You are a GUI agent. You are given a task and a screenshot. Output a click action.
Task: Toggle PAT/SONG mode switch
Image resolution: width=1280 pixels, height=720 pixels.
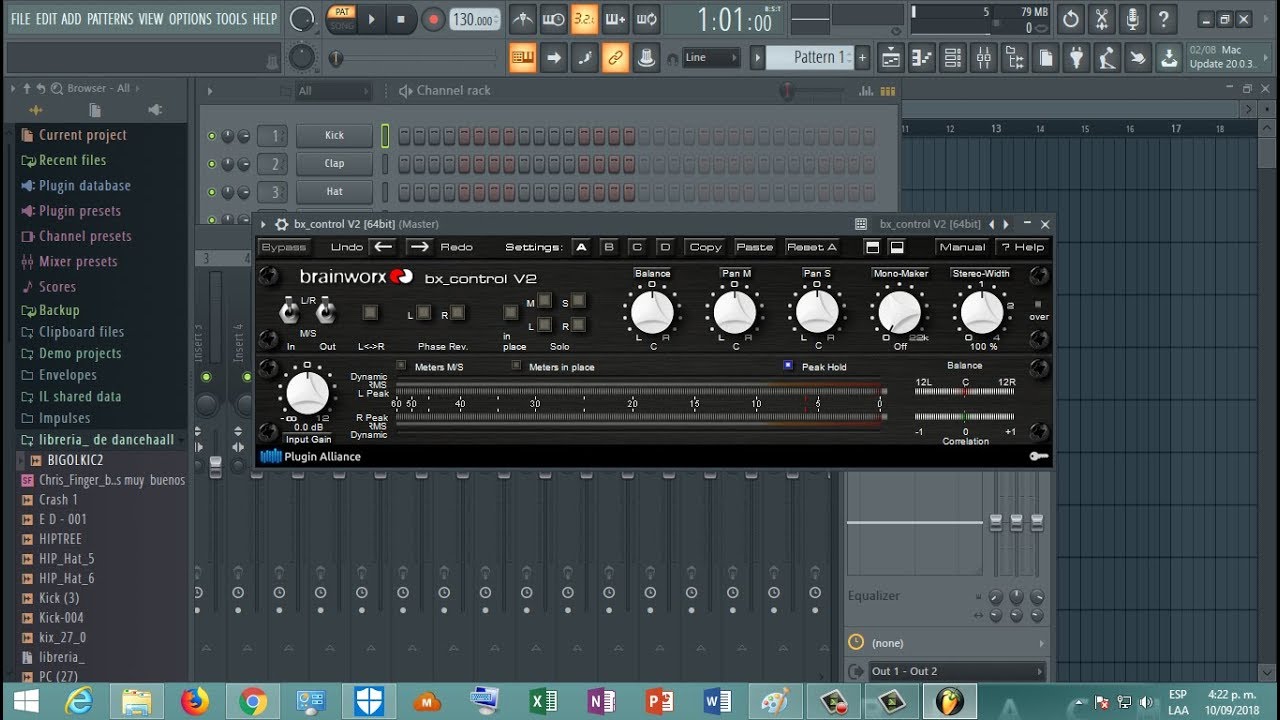coord(342,19)
